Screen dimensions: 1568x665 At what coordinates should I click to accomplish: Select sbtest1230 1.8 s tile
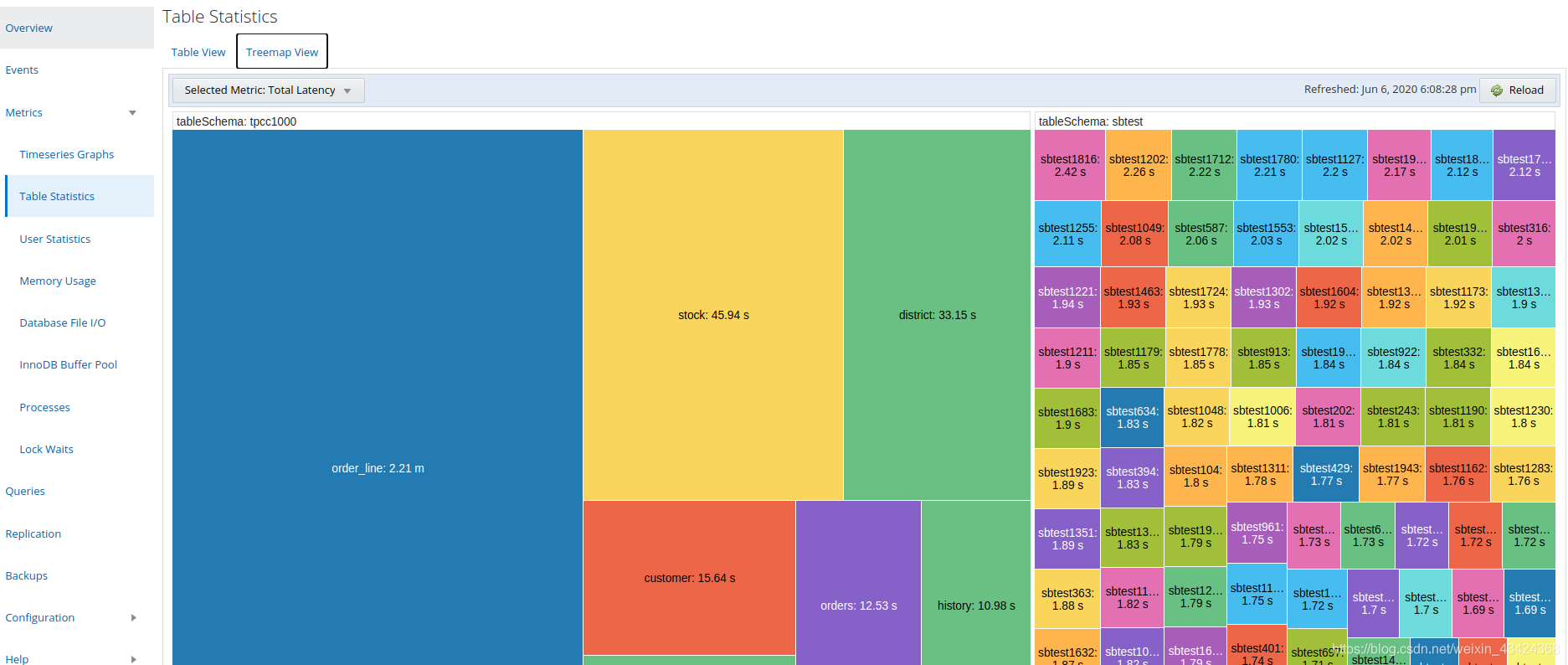[x=1523, y=416]
